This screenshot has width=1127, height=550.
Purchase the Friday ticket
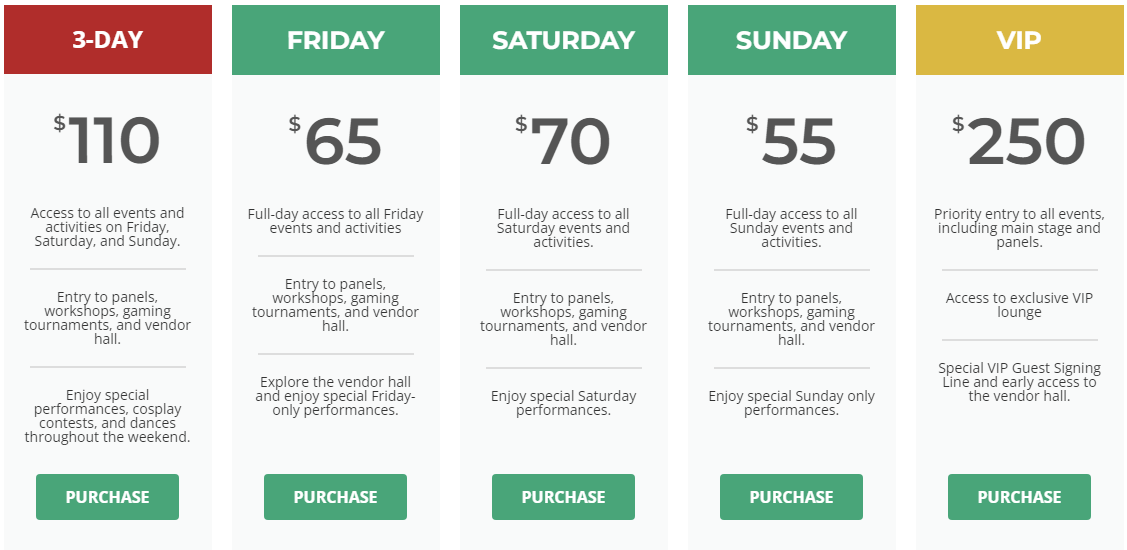tap(335, 497)
